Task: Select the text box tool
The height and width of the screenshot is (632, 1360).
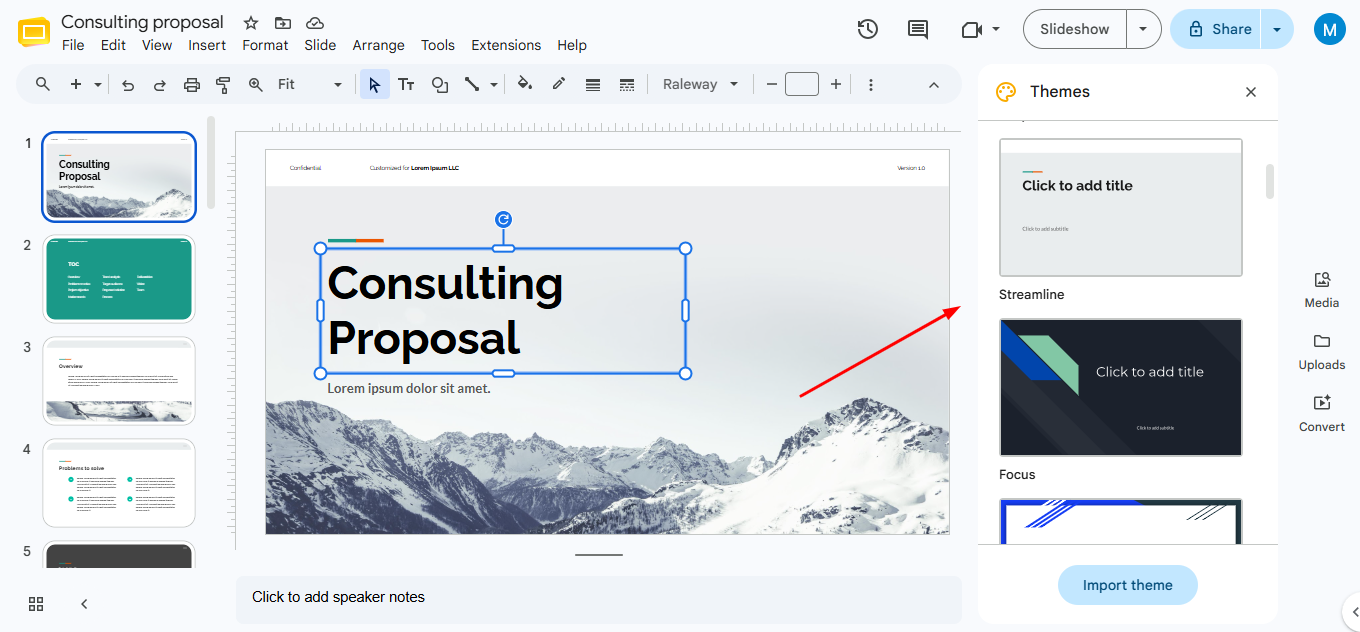Action: point(406,85)
